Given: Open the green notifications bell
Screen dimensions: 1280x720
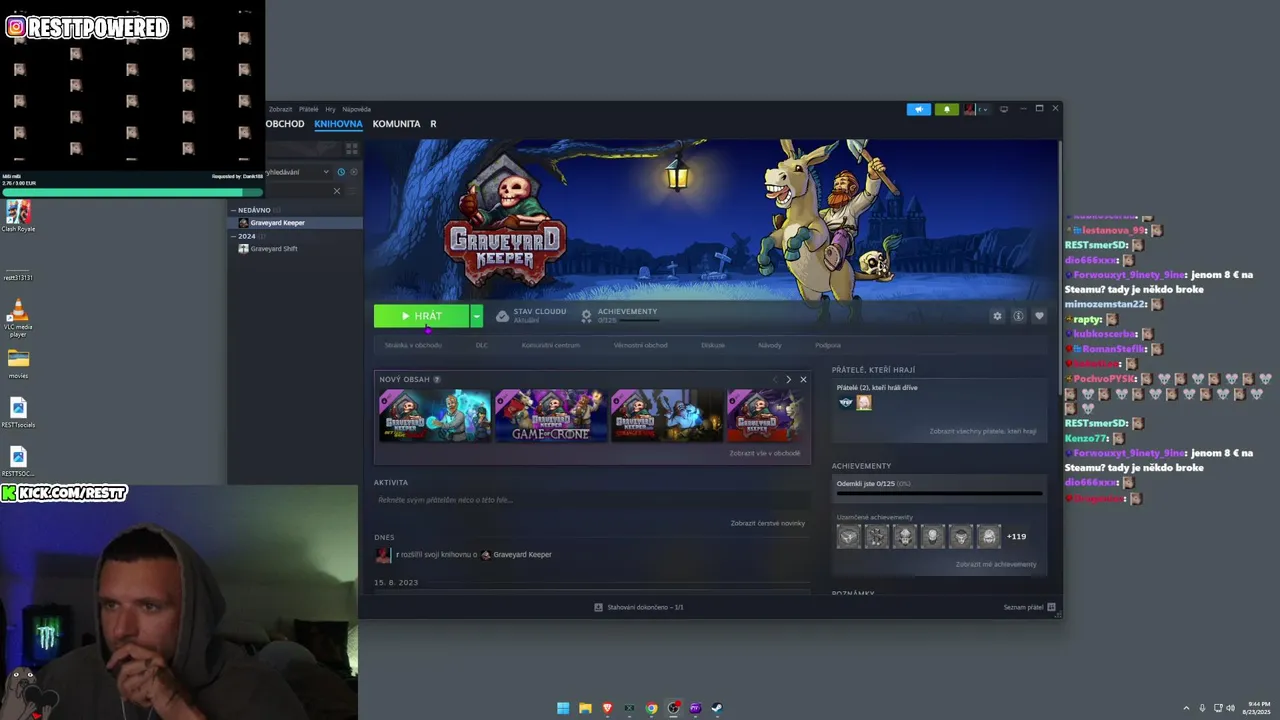Looking at the screenshot, I should 946,109.
